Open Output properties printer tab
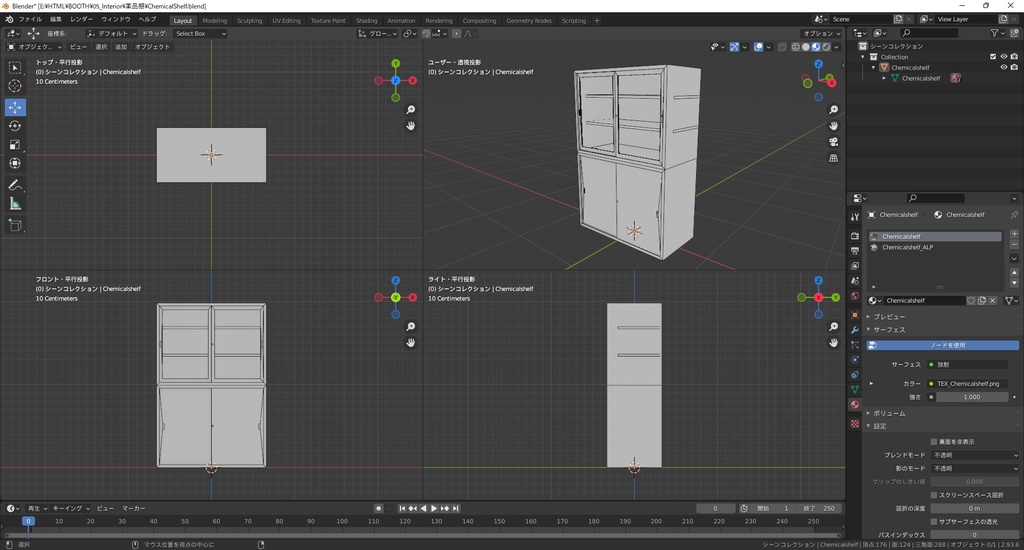 [855, 251]
